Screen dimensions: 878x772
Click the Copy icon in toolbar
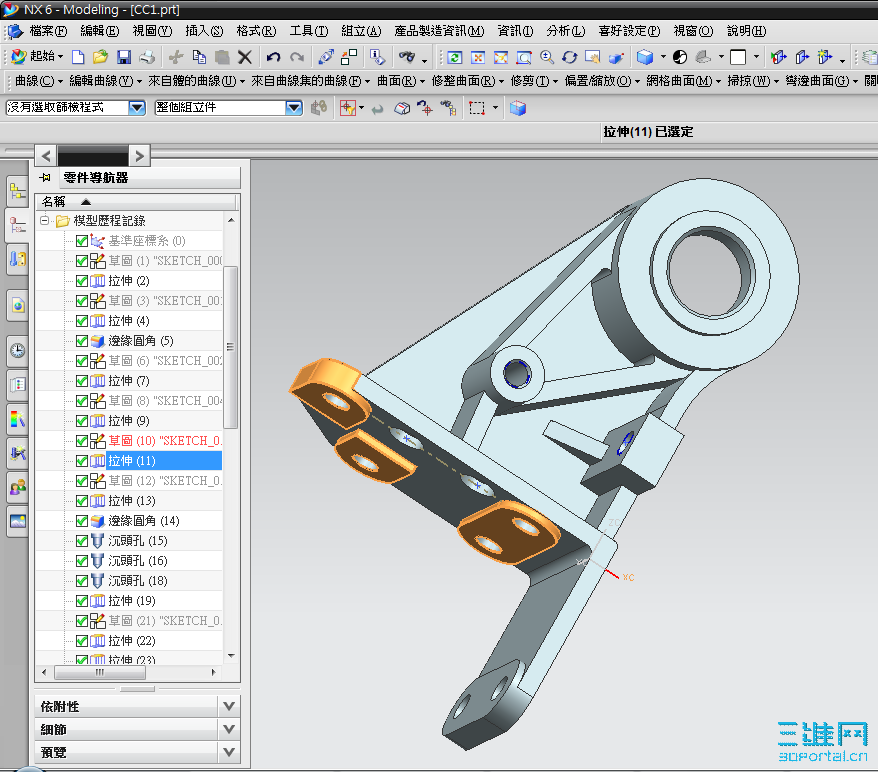(199, 57)
